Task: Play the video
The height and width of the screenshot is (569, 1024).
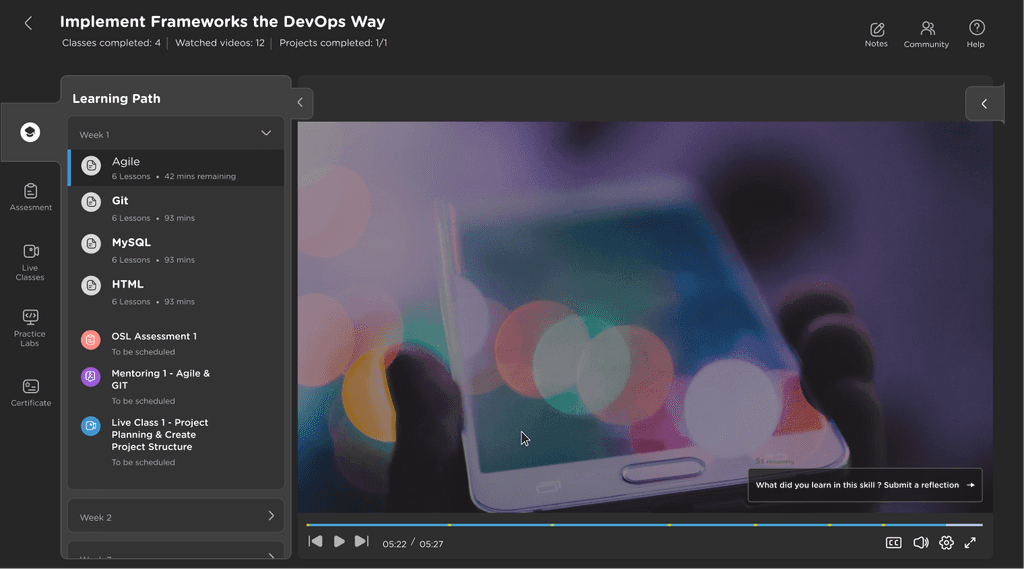Action: [x=339, y=542]
